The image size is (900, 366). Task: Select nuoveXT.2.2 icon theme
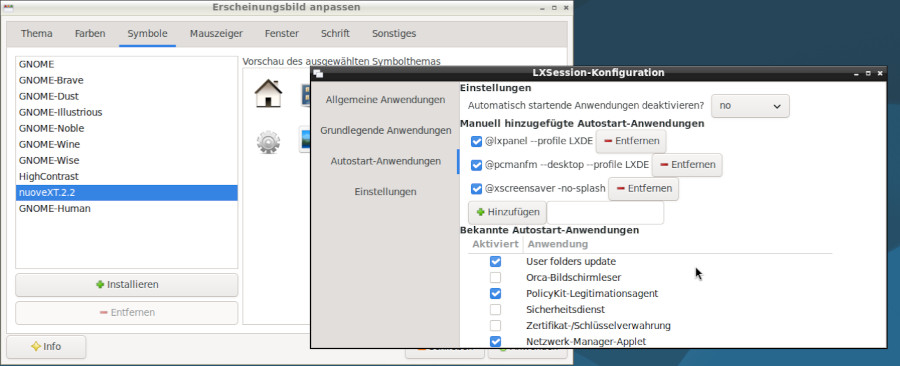click(127, 193)
